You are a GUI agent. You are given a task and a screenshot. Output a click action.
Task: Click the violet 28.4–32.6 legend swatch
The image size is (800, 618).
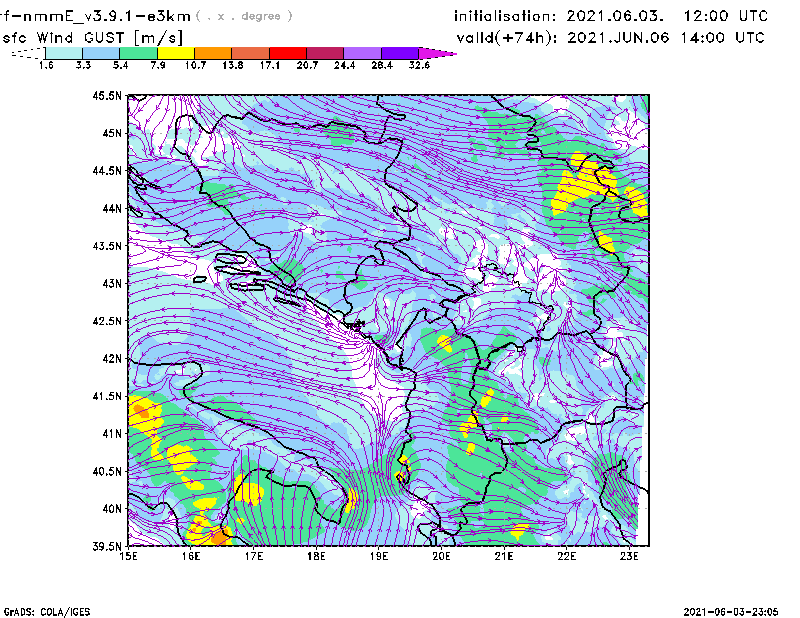pyautogui.click(x=400, y=53)
